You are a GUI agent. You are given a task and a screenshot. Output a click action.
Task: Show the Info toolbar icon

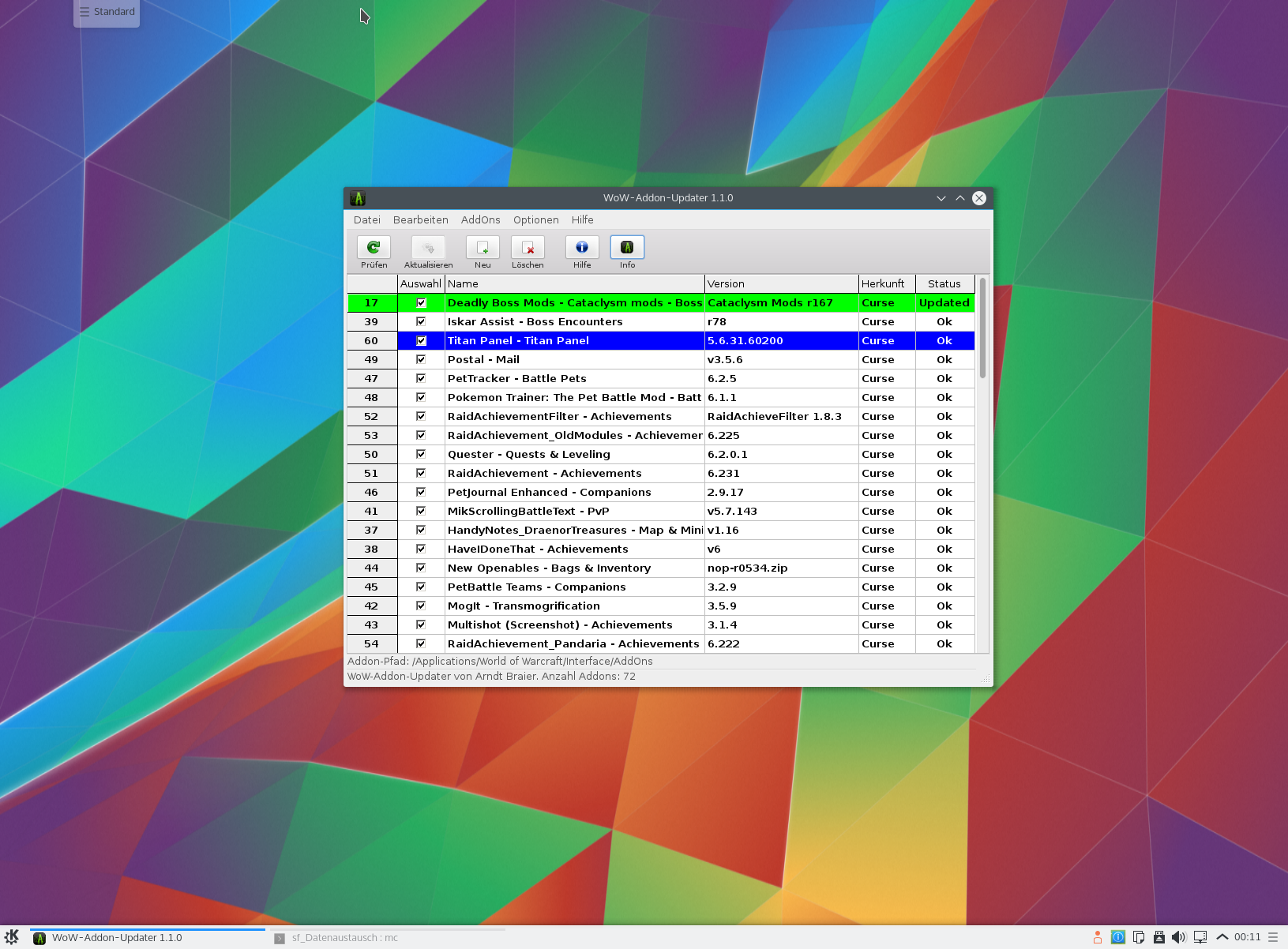[x=627, y=247]
